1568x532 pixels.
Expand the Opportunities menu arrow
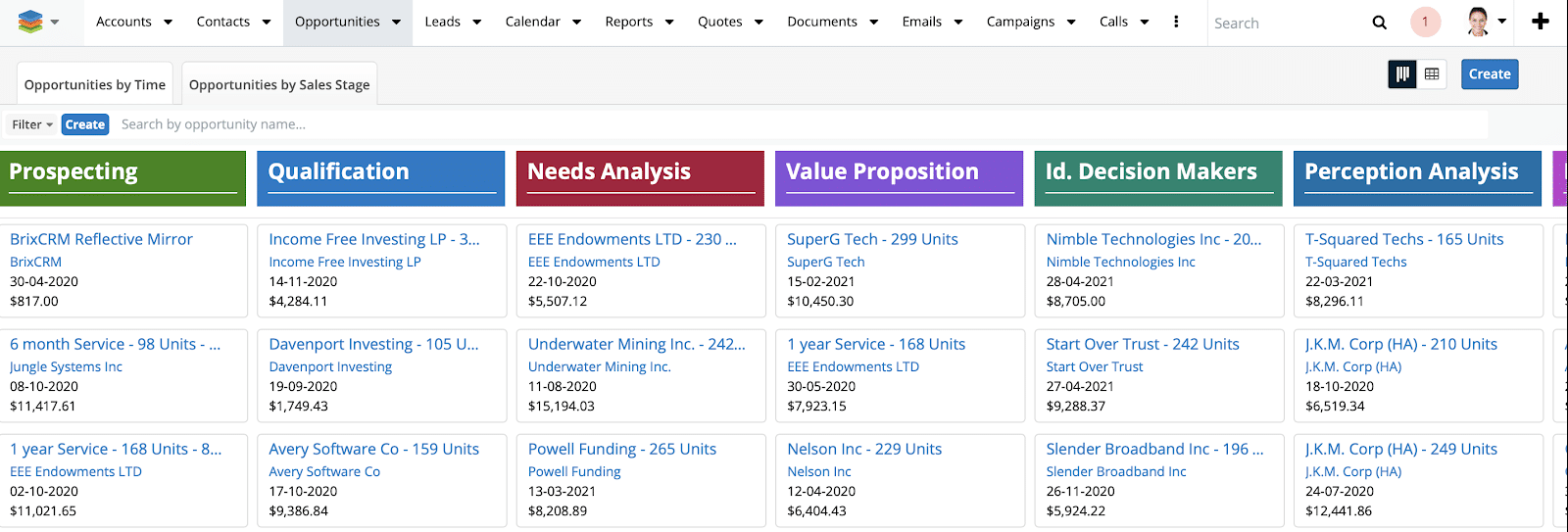point(396,22)
